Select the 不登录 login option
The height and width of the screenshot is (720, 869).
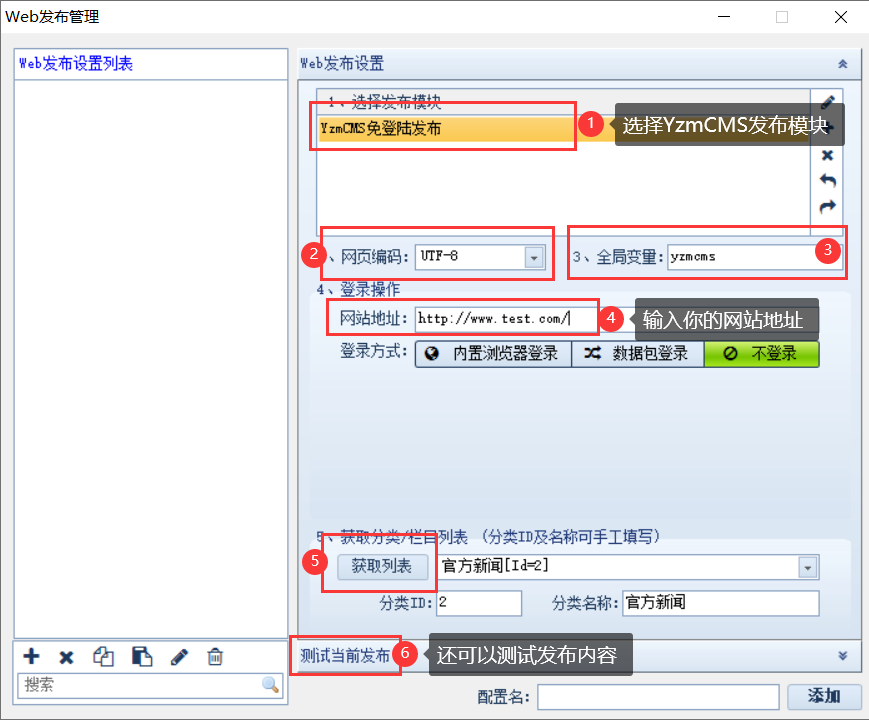761,354
